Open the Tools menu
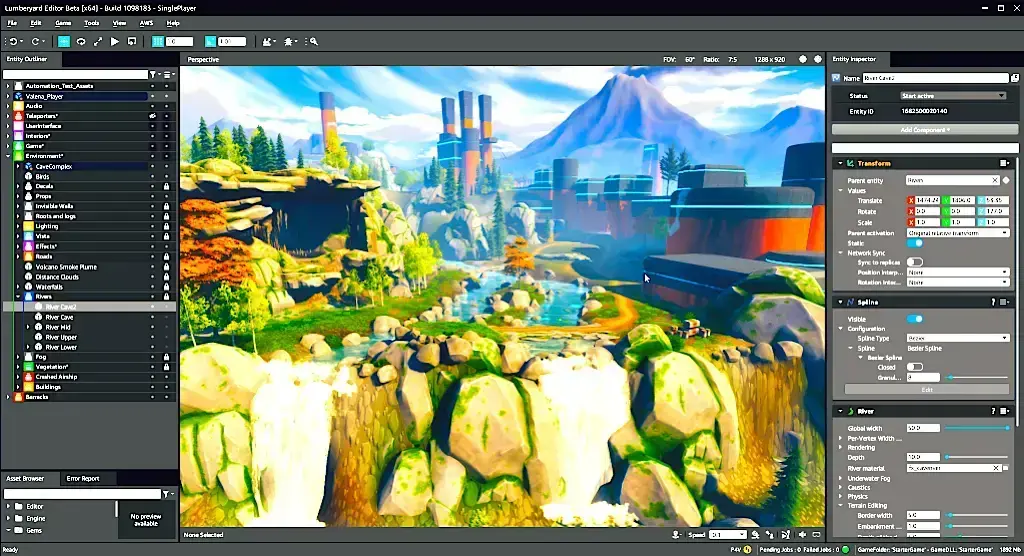1024x556 pixels. pos(91,23)
